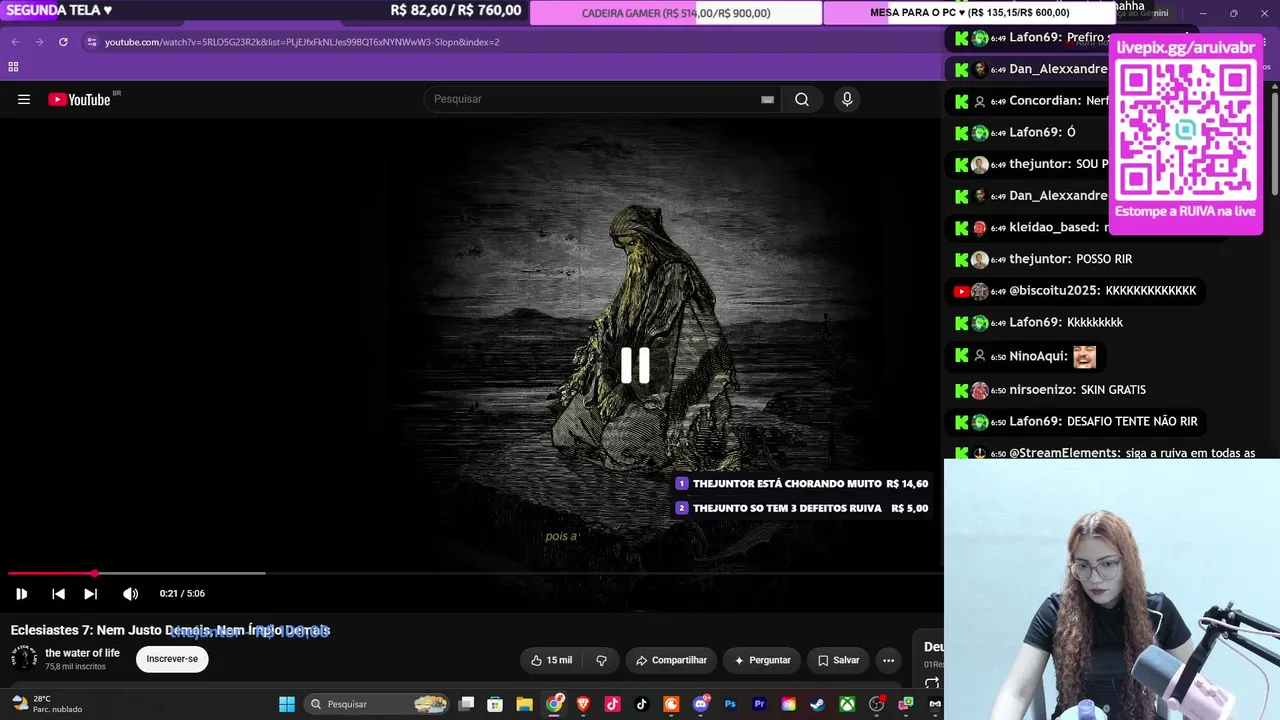Dislike the video with thumbs-down

(601, 660)
